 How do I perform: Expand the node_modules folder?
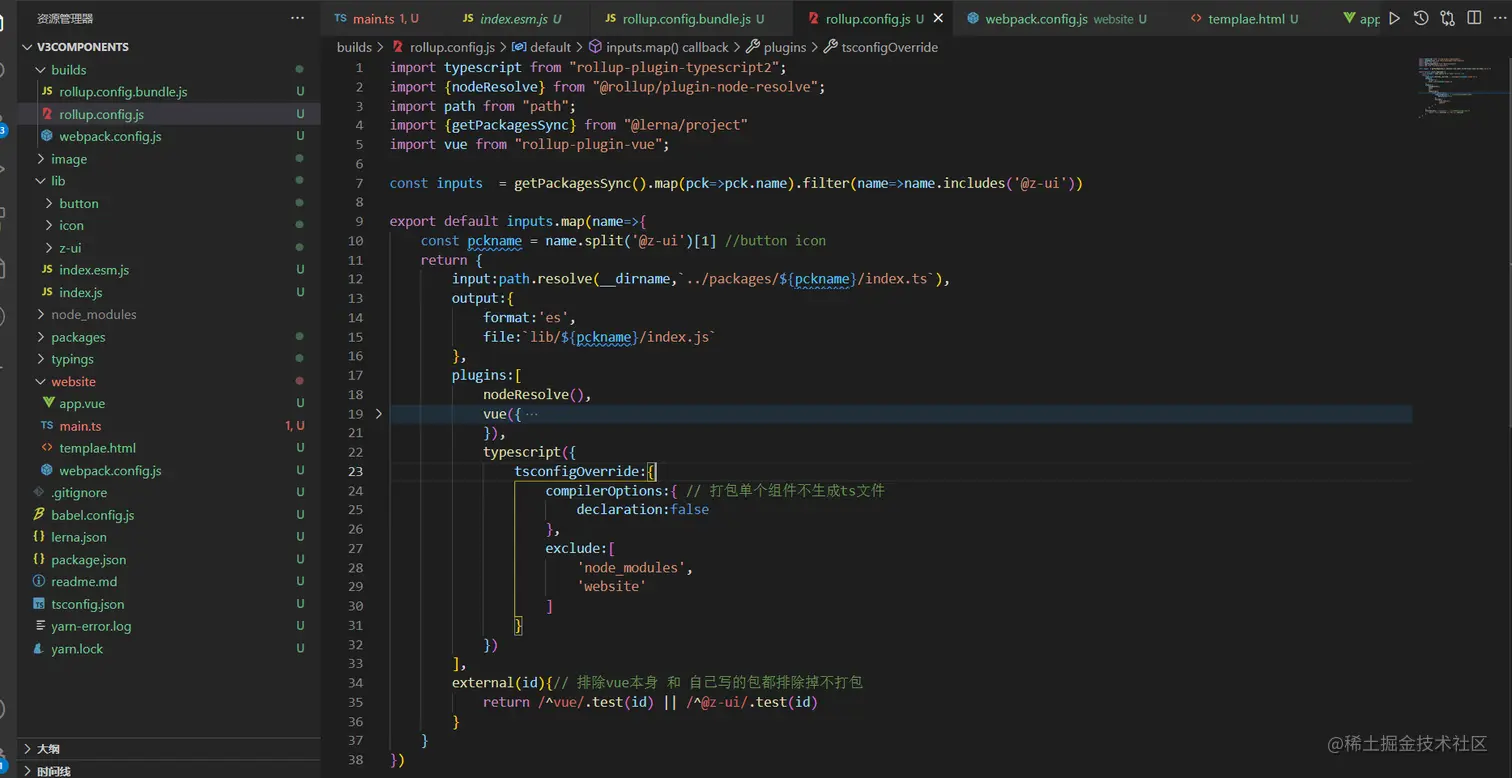pos(41,314)
